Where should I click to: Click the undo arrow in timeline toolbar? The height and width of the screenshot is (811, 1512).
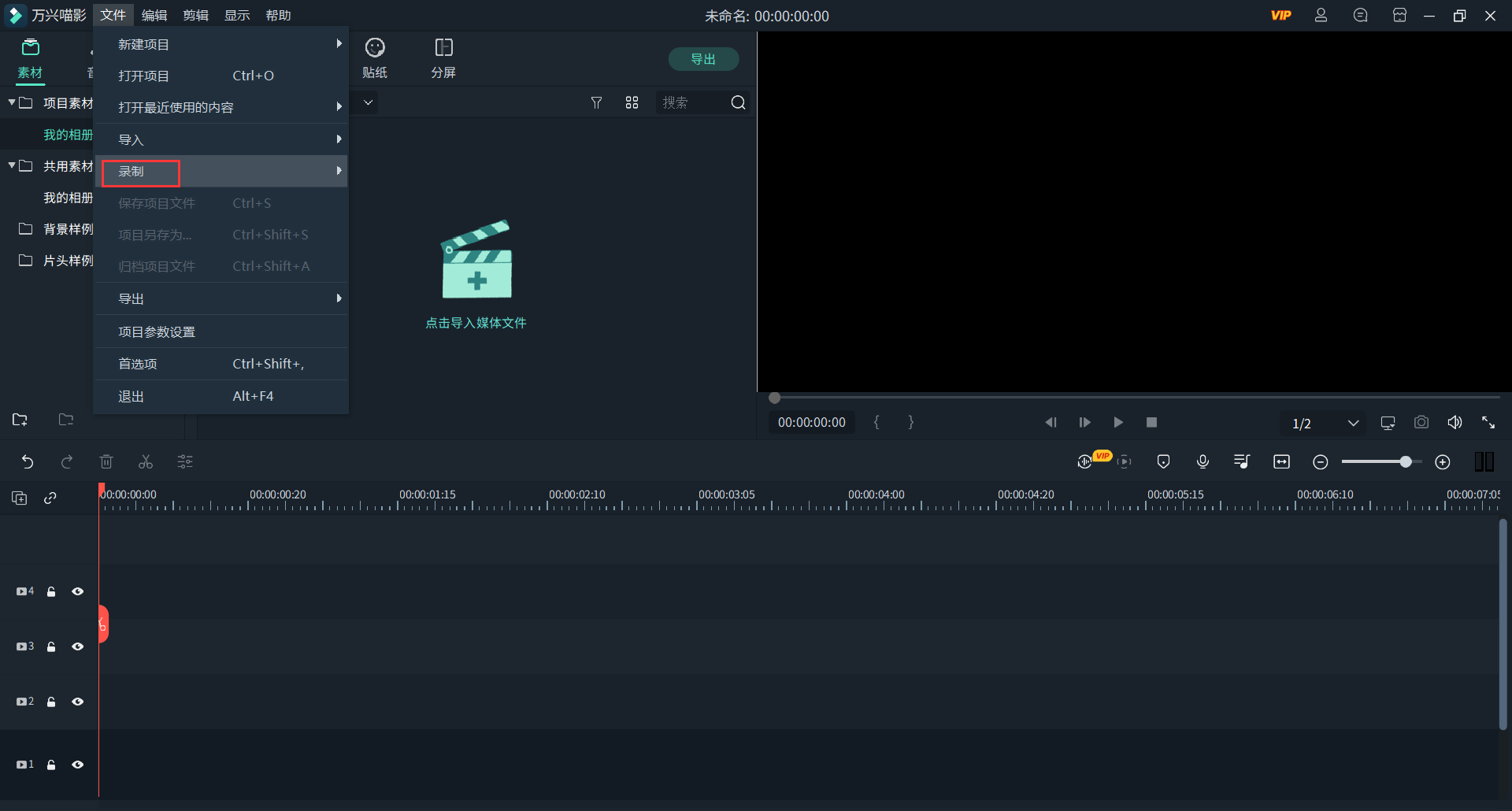(x=28, y=462)
